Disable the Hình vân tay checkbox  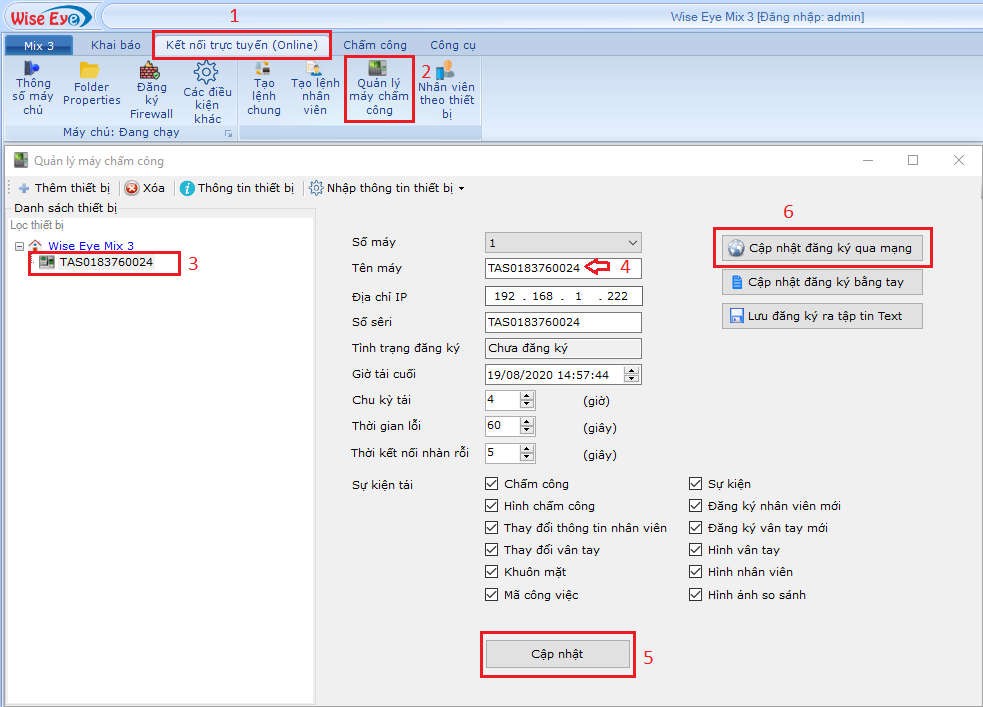pyautogui.click(x=697, y=550)
